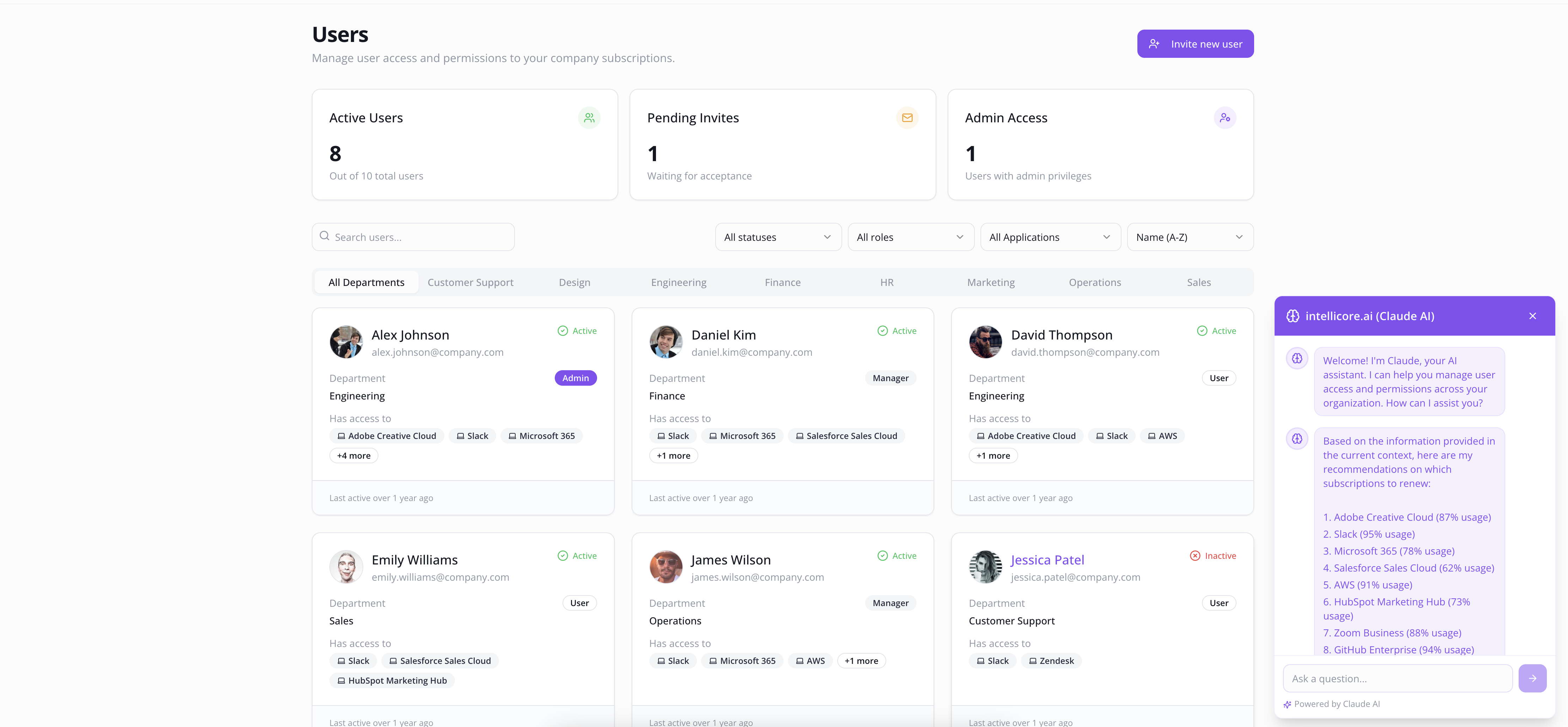The image size is (1568, 727).
Task: Switch to the Marketing department tab
Action: [990, 282]
